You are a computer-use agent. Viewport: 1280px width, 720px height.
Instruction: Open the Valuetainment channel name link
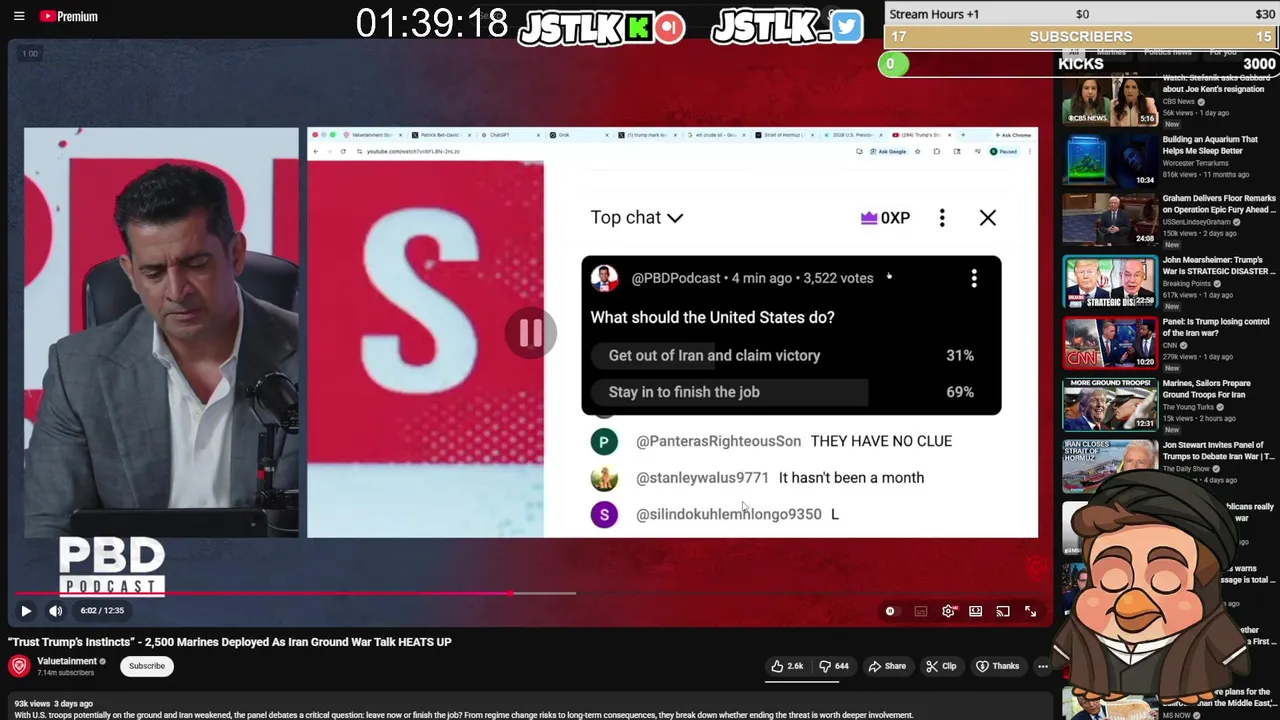(x=67, y=661)
